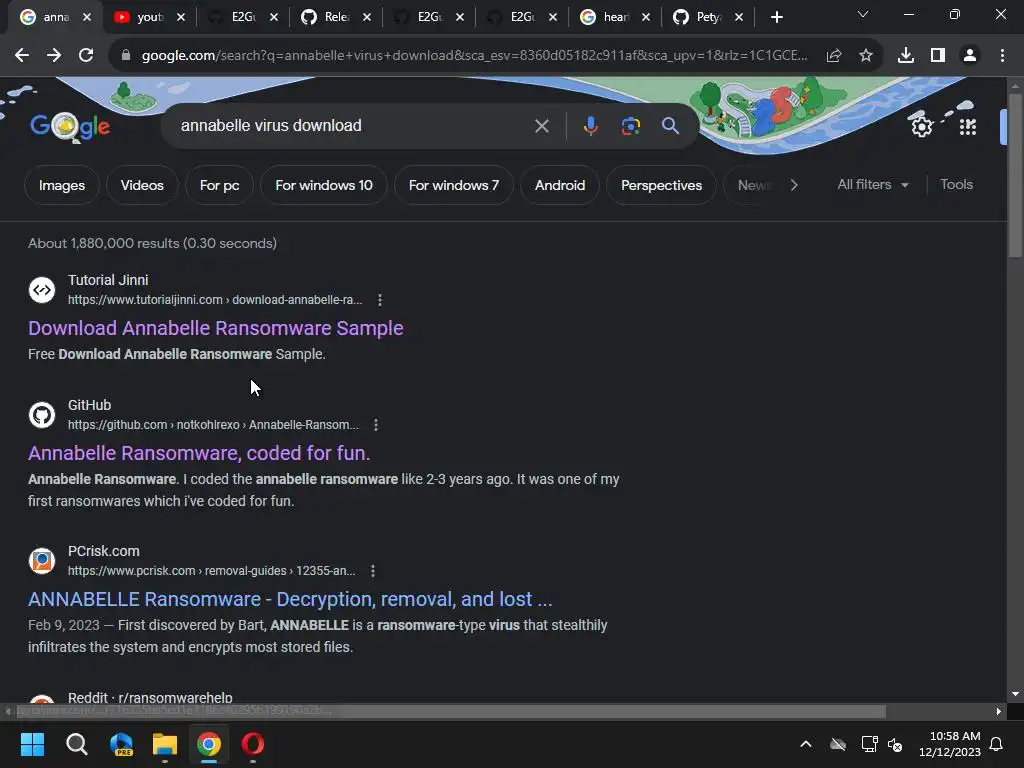Select the Images filter
This screenshot has width=1024, height=768.
coord(61,185)
